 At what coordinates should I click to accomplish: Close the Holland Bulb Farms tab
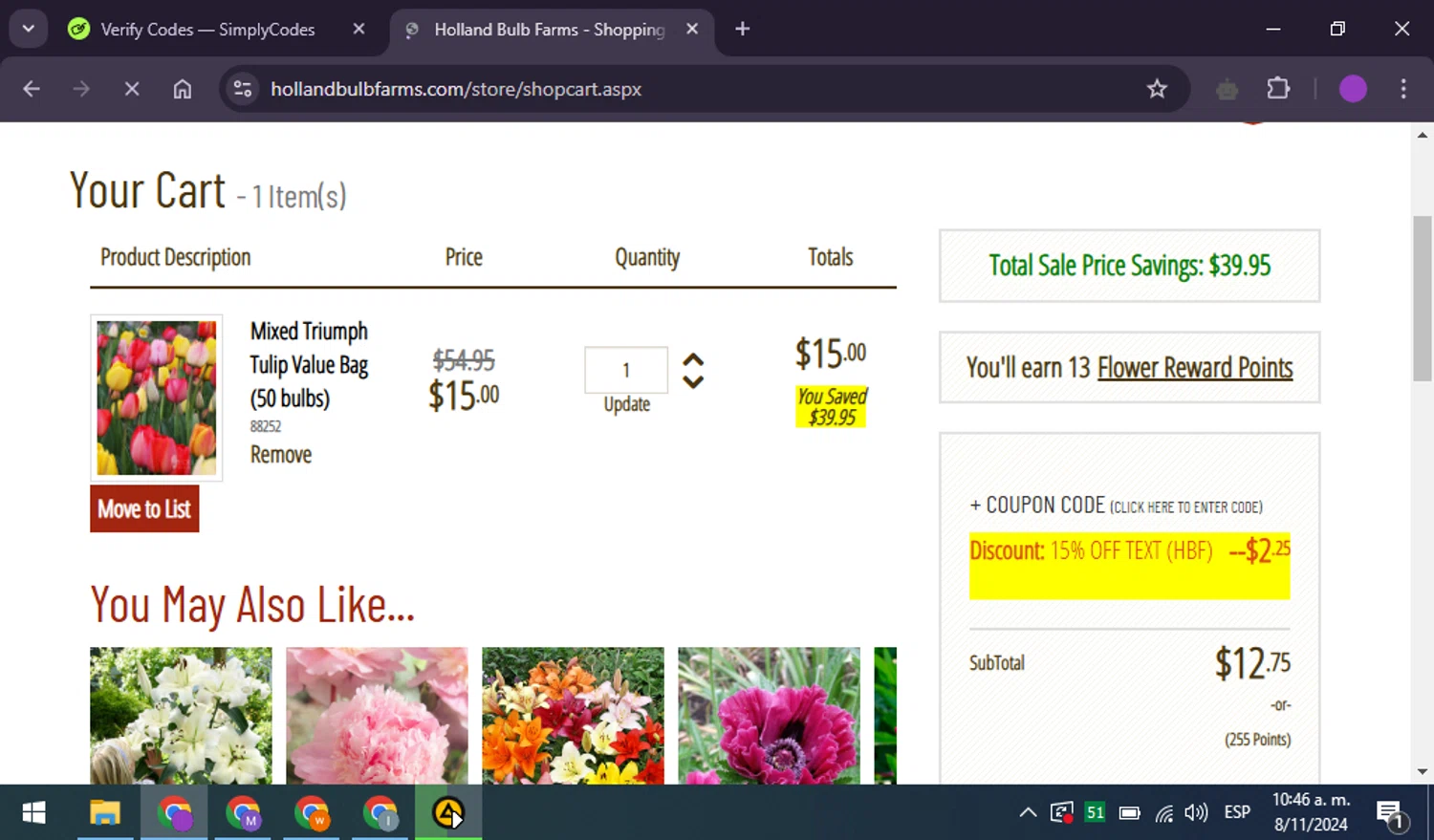click(692, 29)
